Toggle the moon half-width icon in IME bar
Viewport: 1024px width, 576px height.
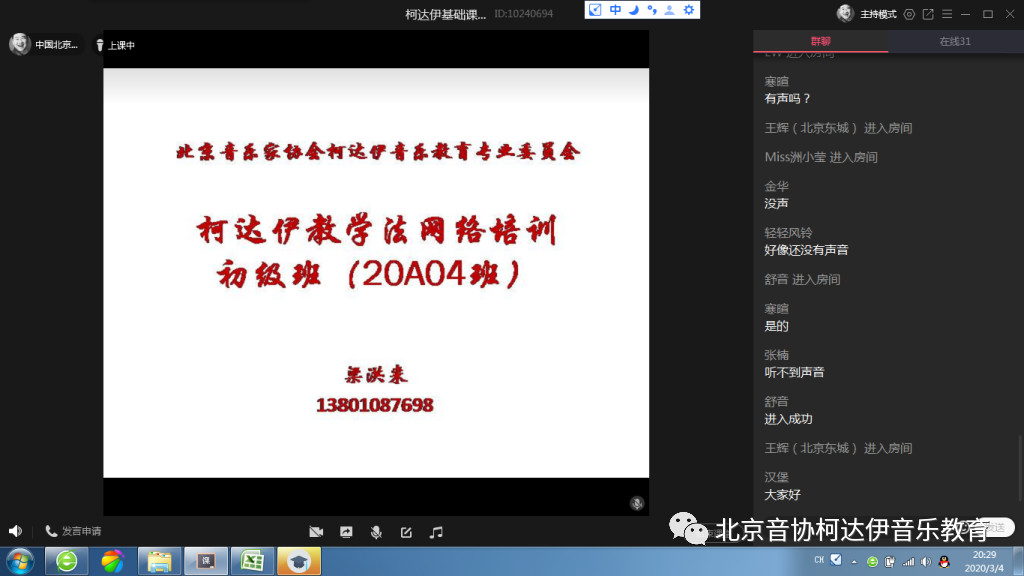633,10
